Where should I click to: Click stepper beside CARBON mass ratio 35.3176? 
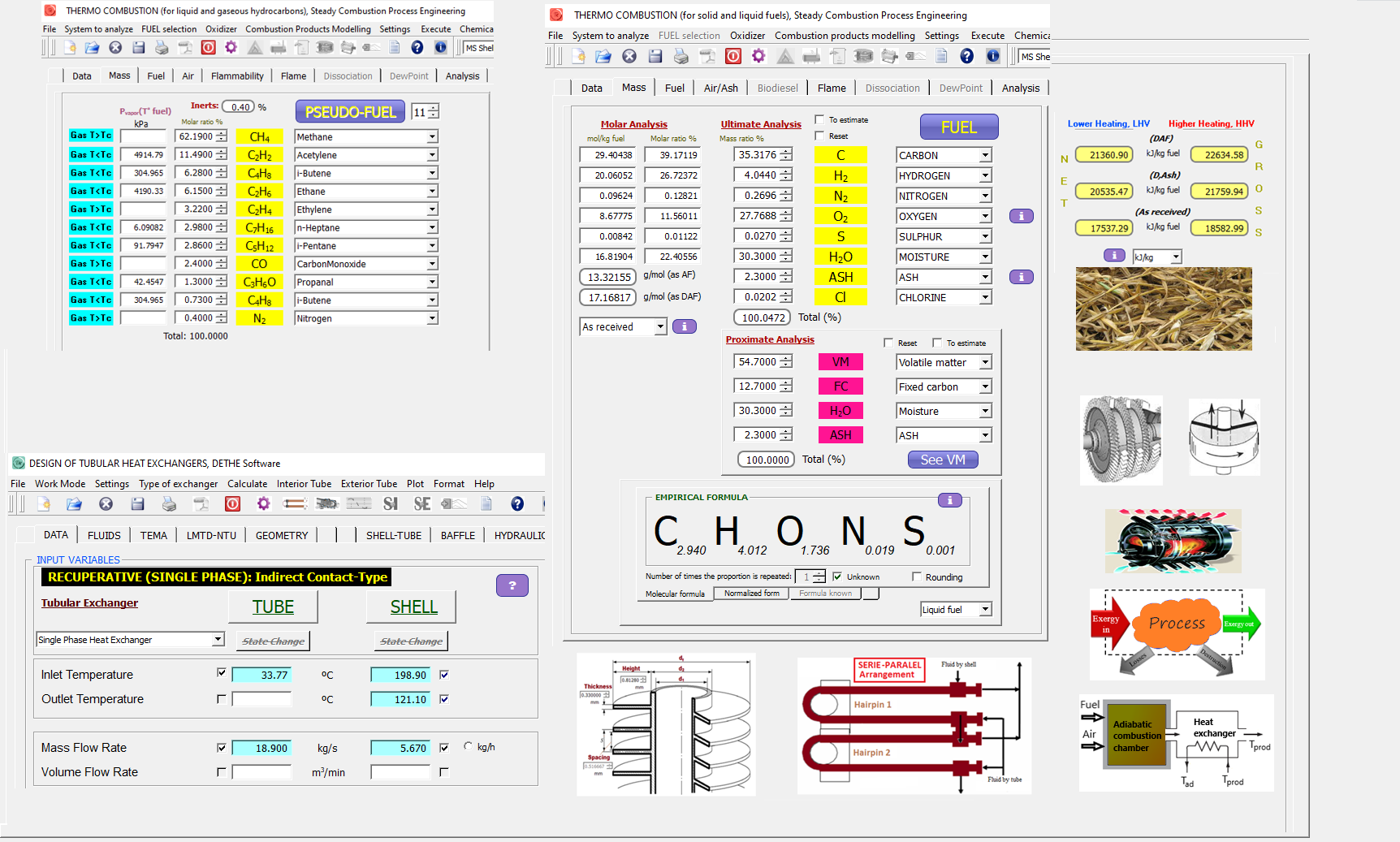(786, 154)
